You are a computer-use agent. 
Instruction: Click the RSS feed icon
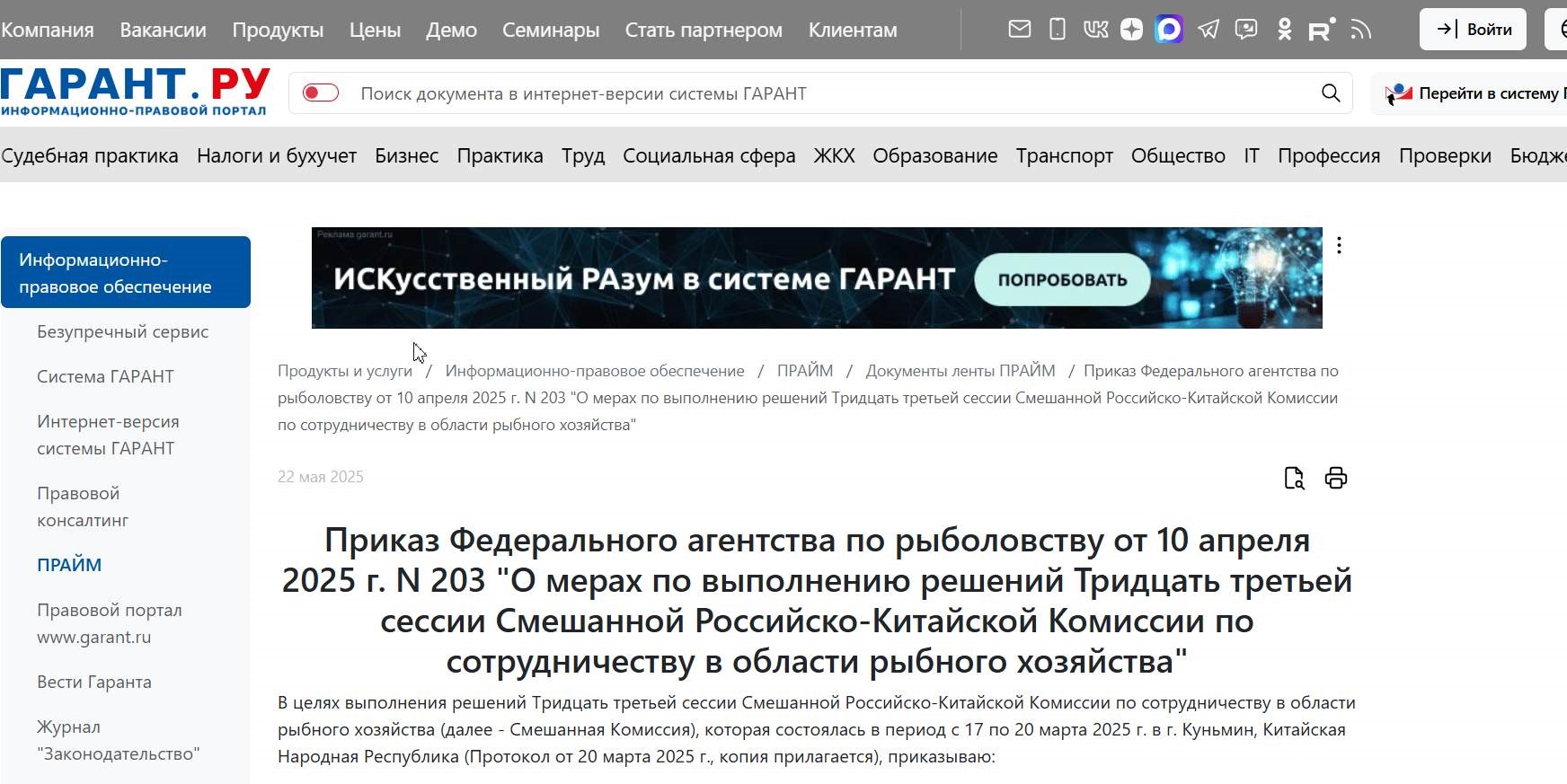click(x=1360, y=30)
